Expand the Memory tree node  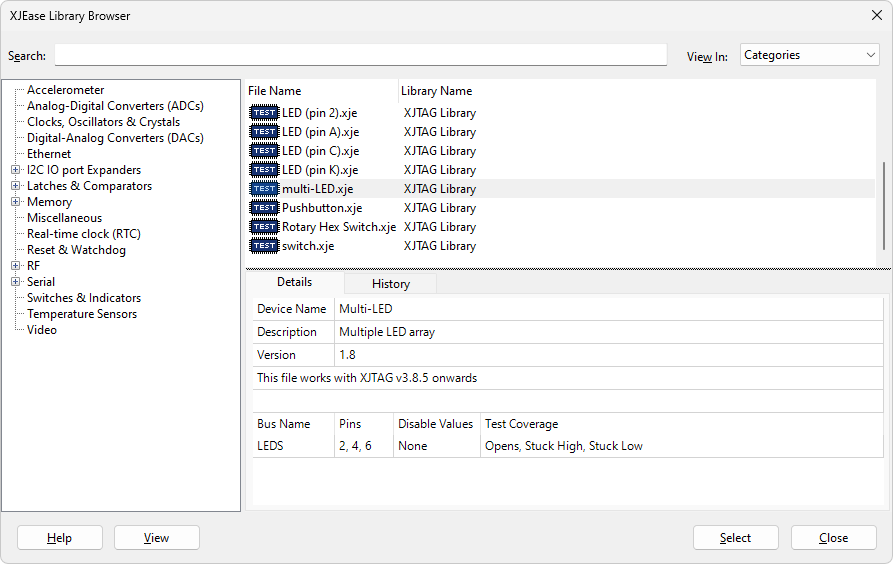[16, 202]
